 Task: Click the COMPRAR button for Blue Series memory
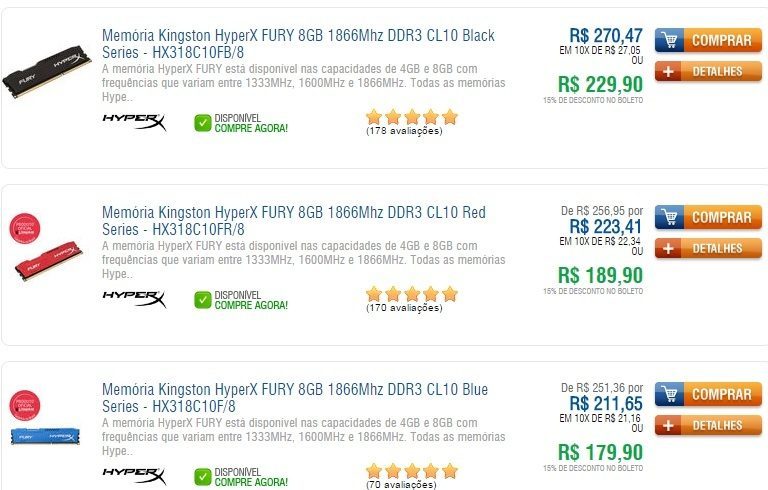[x=708, y=394]
